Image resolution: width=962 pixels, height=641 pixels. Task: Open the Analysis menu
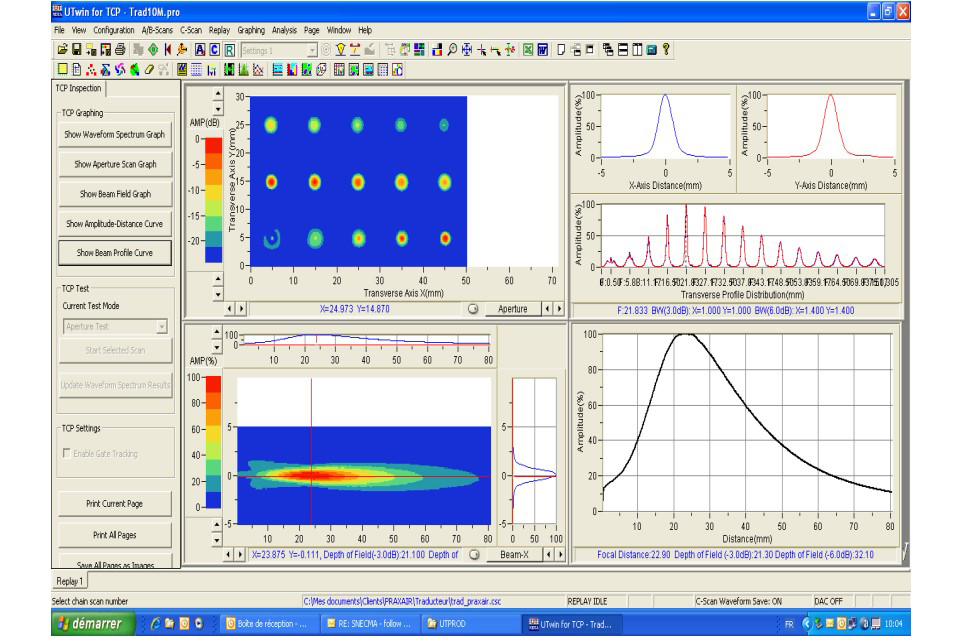tap(284, 31)
